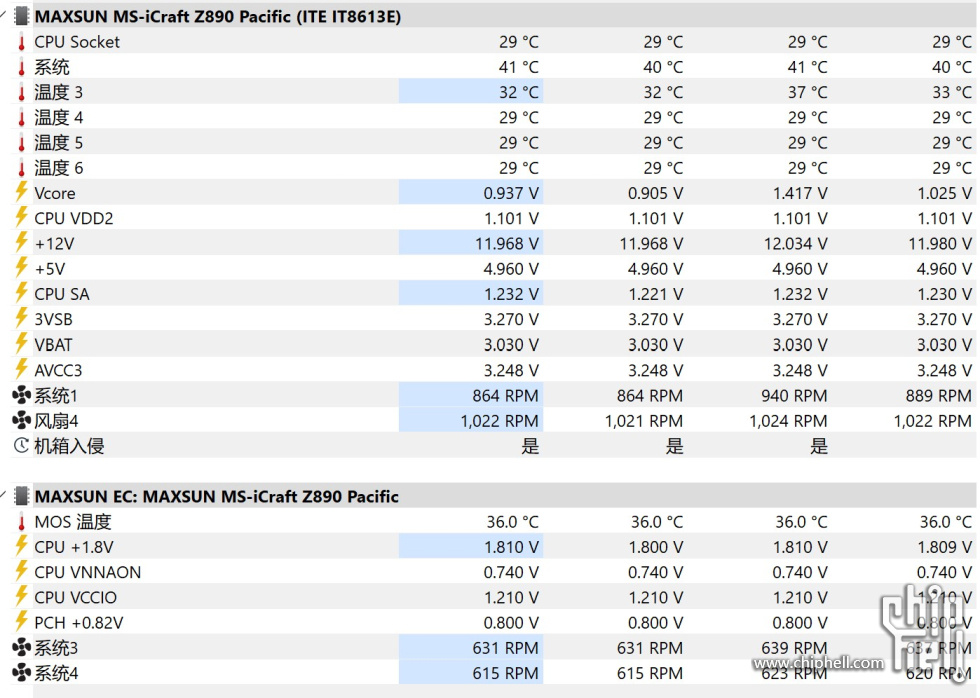The height and width of the screenshot is (698, 980).
Task: Select the CPU VDD2 sensor row
Action: tap(74, 218)
